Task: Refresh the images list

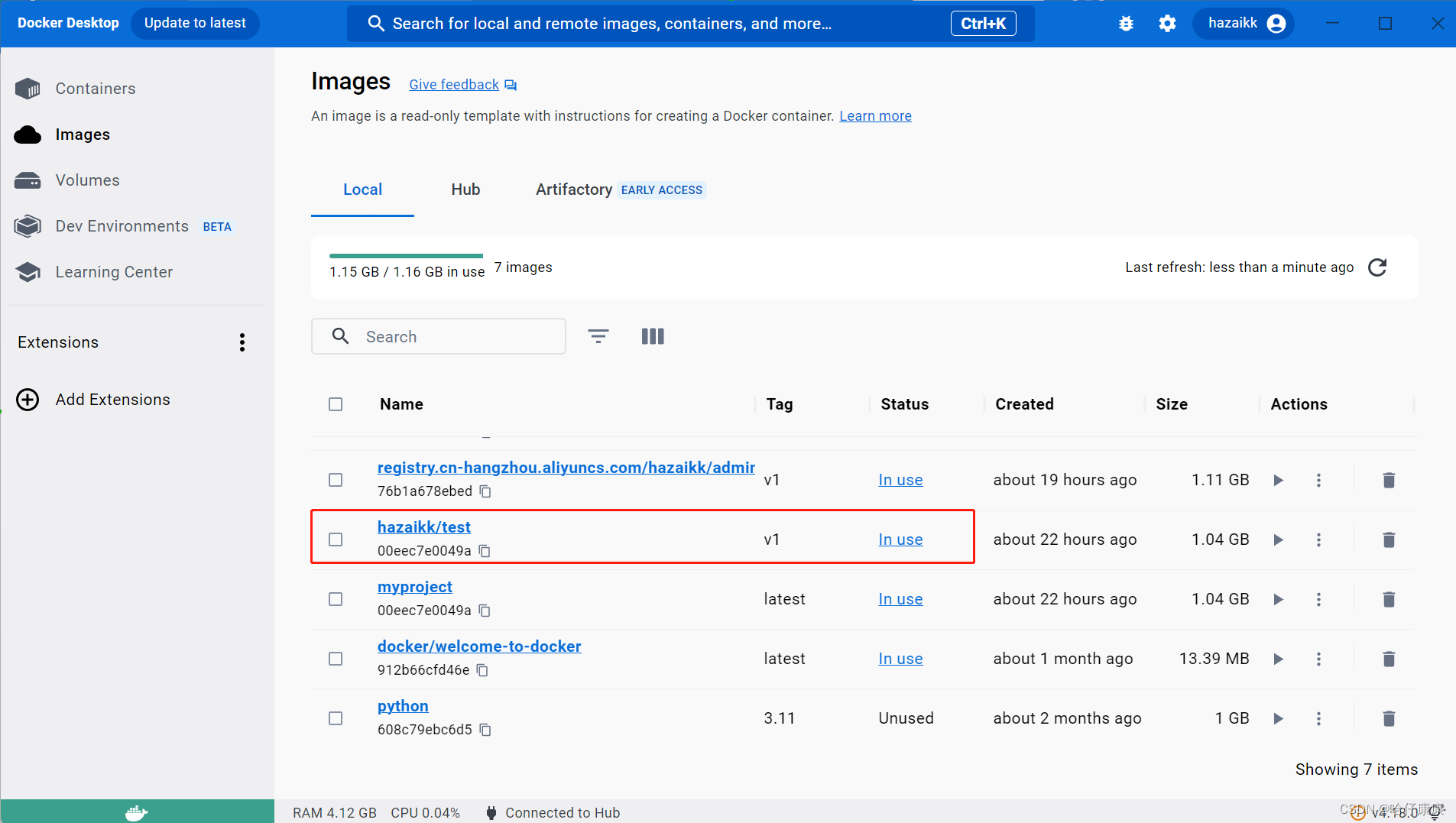Action: pyautogui.click(x=1377, y=267)
